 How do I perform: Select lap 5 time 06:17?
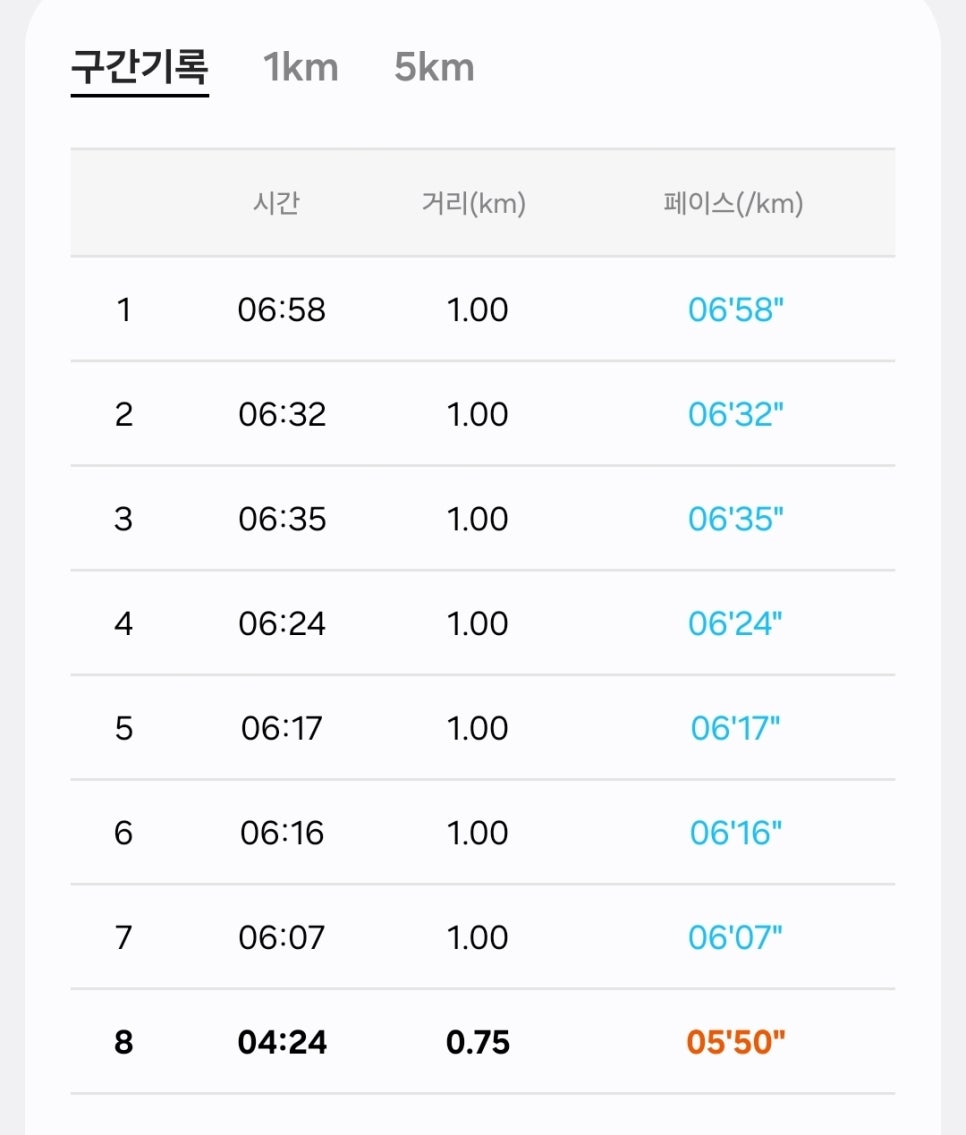tap(281, 728)
